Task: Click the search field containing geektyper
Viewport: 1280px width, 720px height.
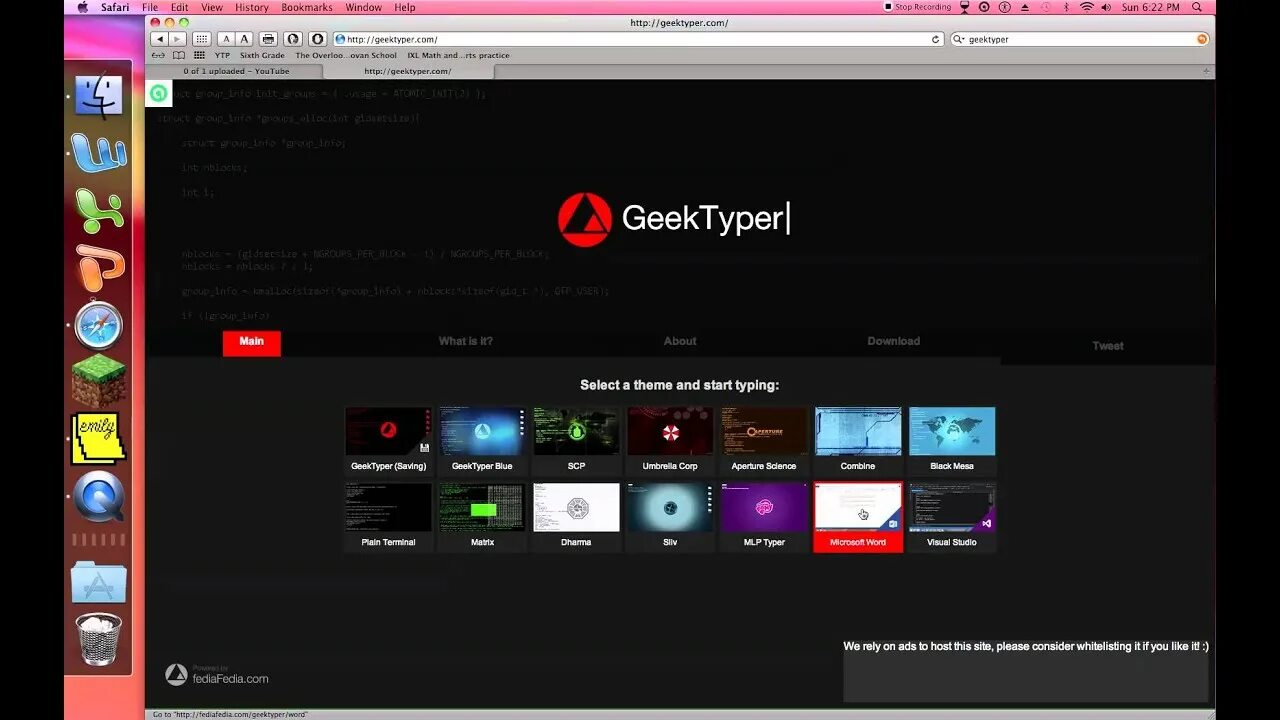Action: [x=1078, y=39]
